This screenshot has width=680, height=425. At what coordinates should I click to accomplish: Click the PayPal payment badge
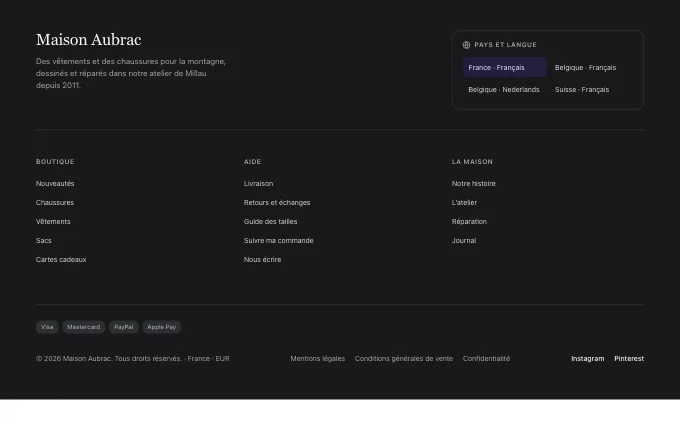[124, 327]
